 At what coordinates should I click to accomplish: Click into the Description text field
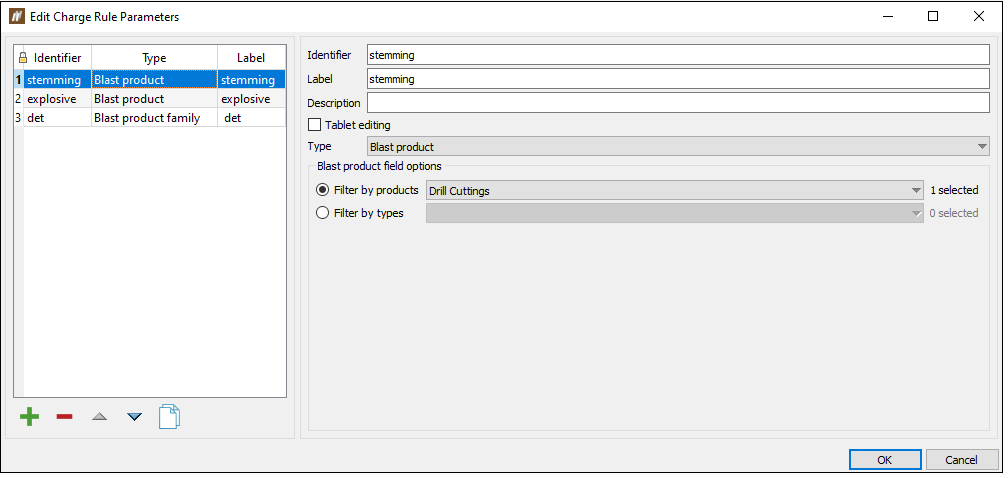pyautogui.click(x=678, y=103)
